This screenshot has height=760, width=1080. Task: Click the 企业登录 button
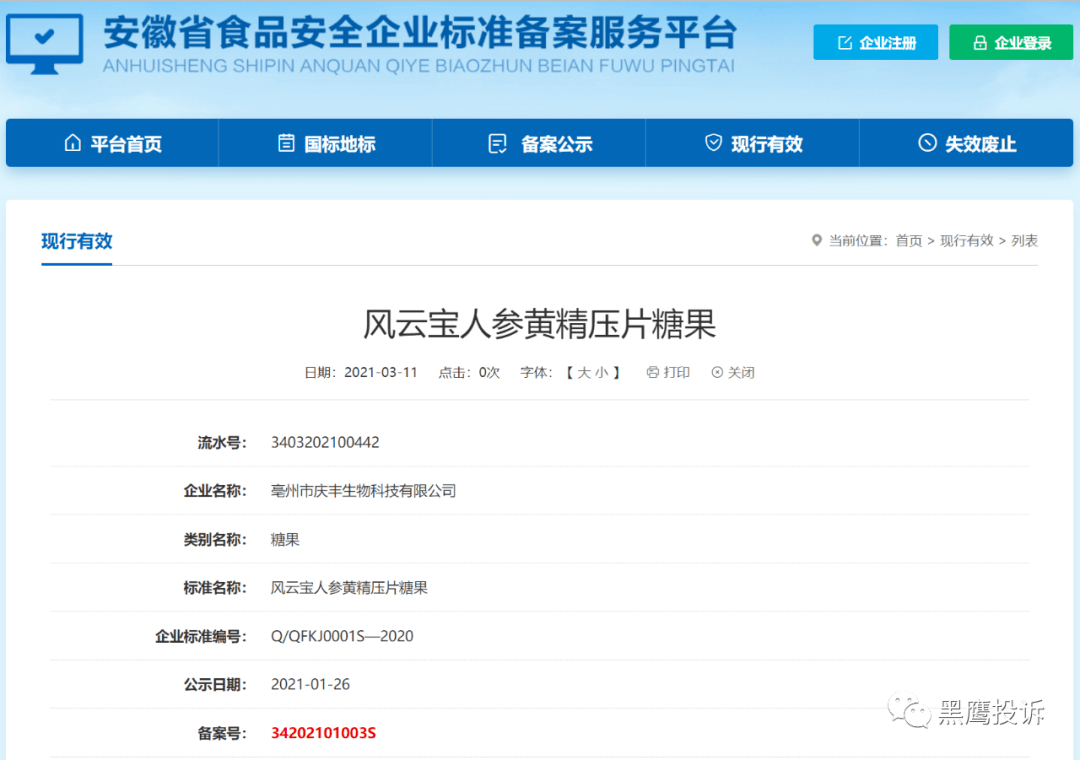point(1011,42)
